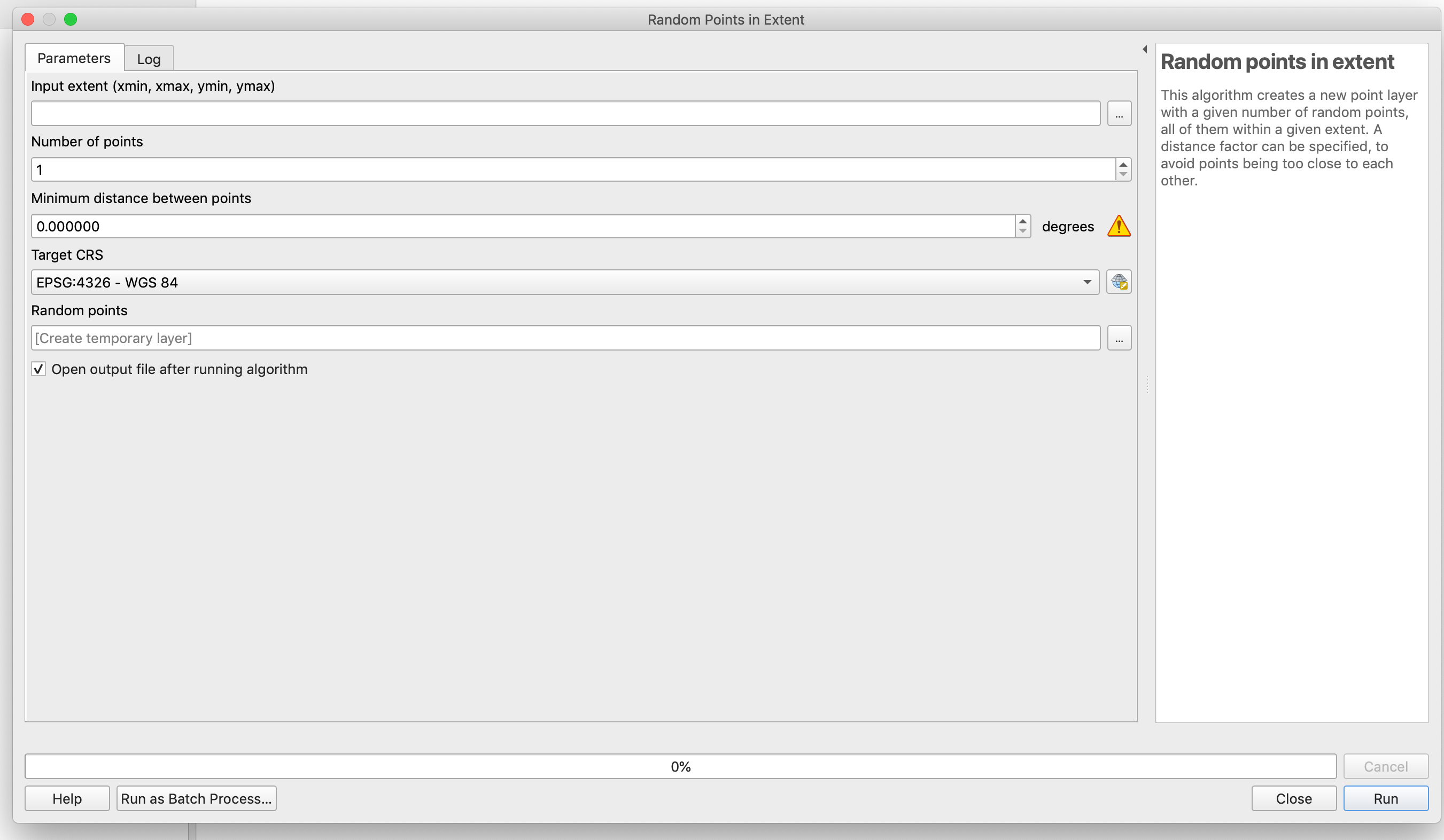Select the Parameters tab

74,58
